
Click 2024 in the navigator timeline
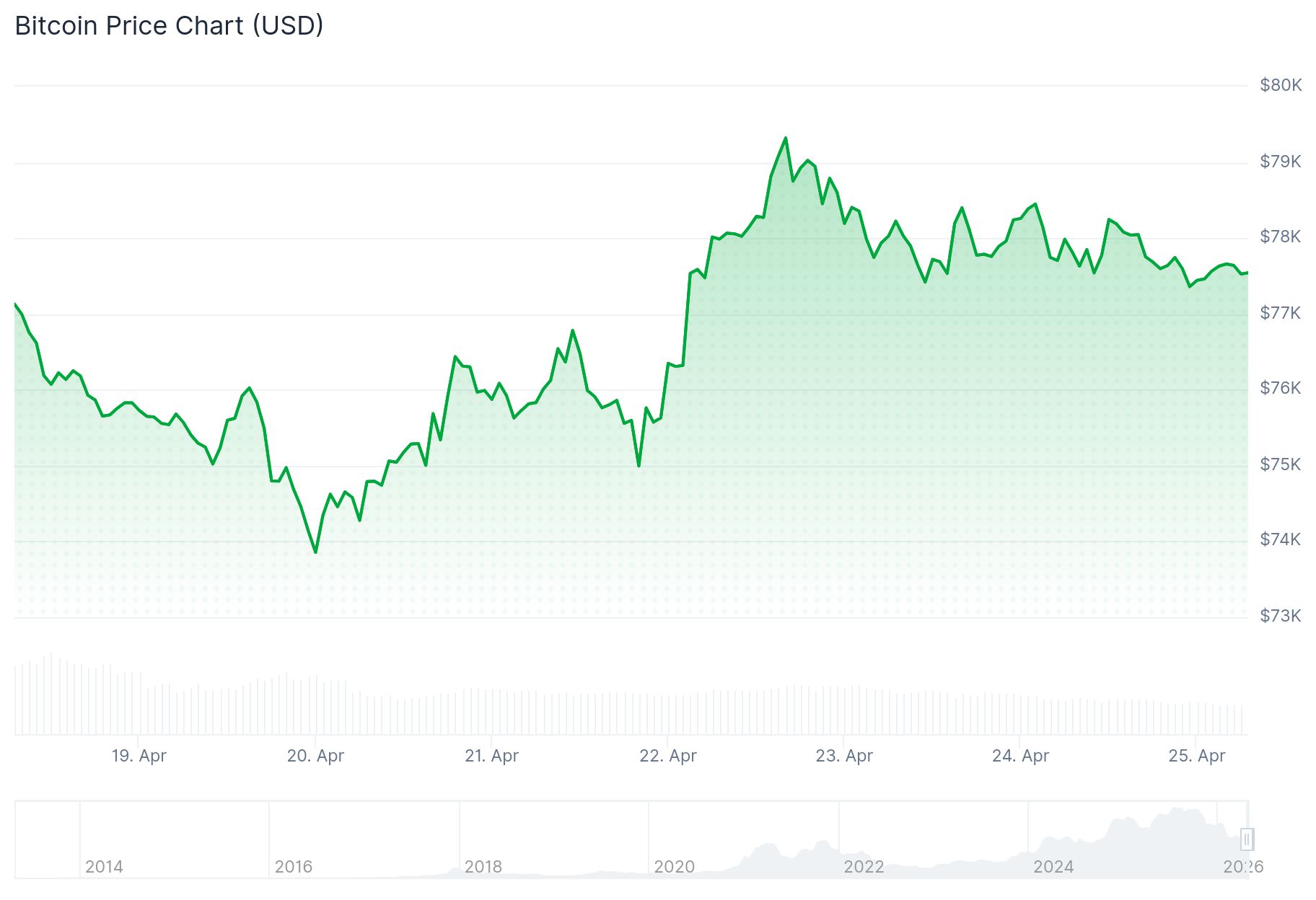click(1053, 867)
